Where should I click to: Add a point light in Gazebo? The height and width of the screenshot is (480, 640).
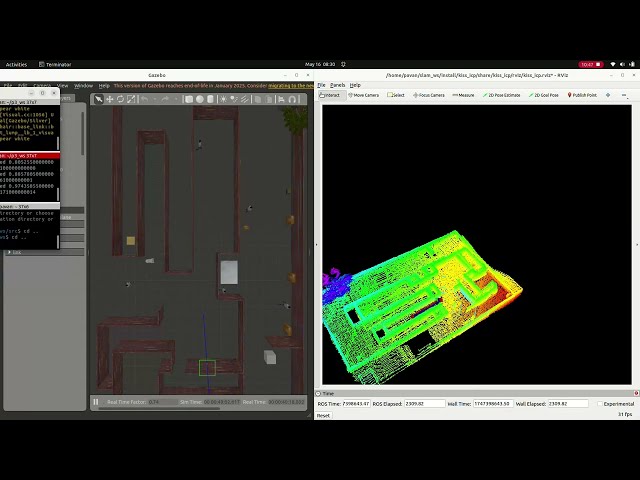coord(223,99)
